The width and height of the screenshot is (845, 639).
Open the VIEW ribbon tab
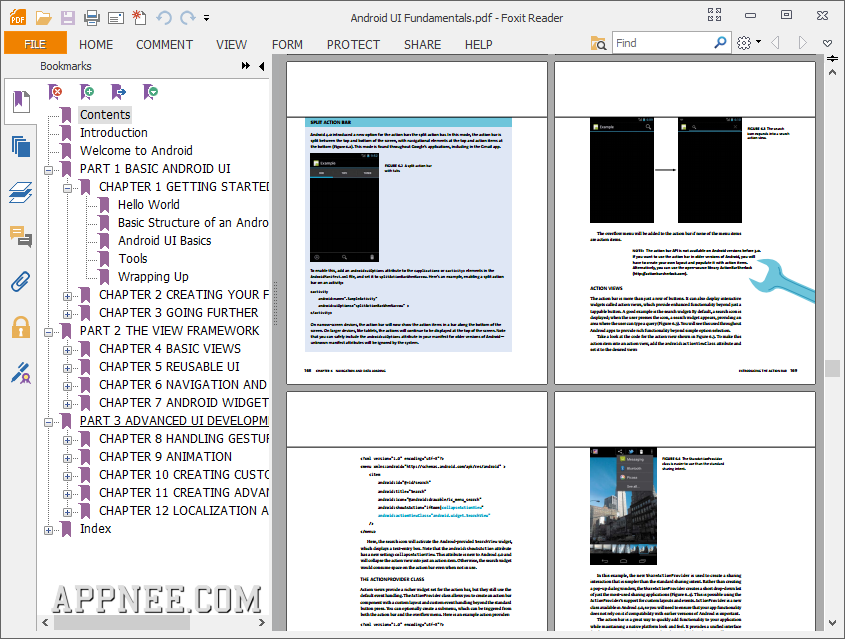pos(232,44)
